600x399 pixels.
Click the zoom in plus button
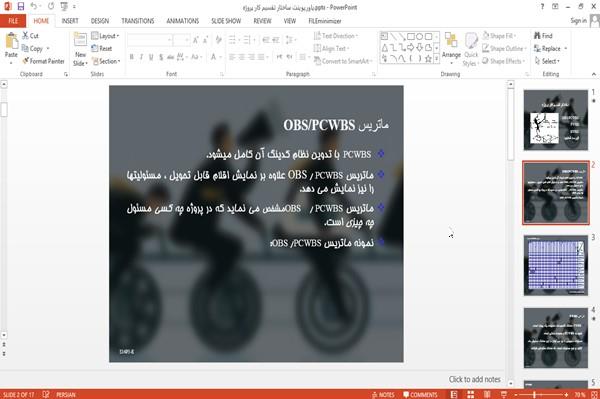pyautogui.click(x=566, y=394)
